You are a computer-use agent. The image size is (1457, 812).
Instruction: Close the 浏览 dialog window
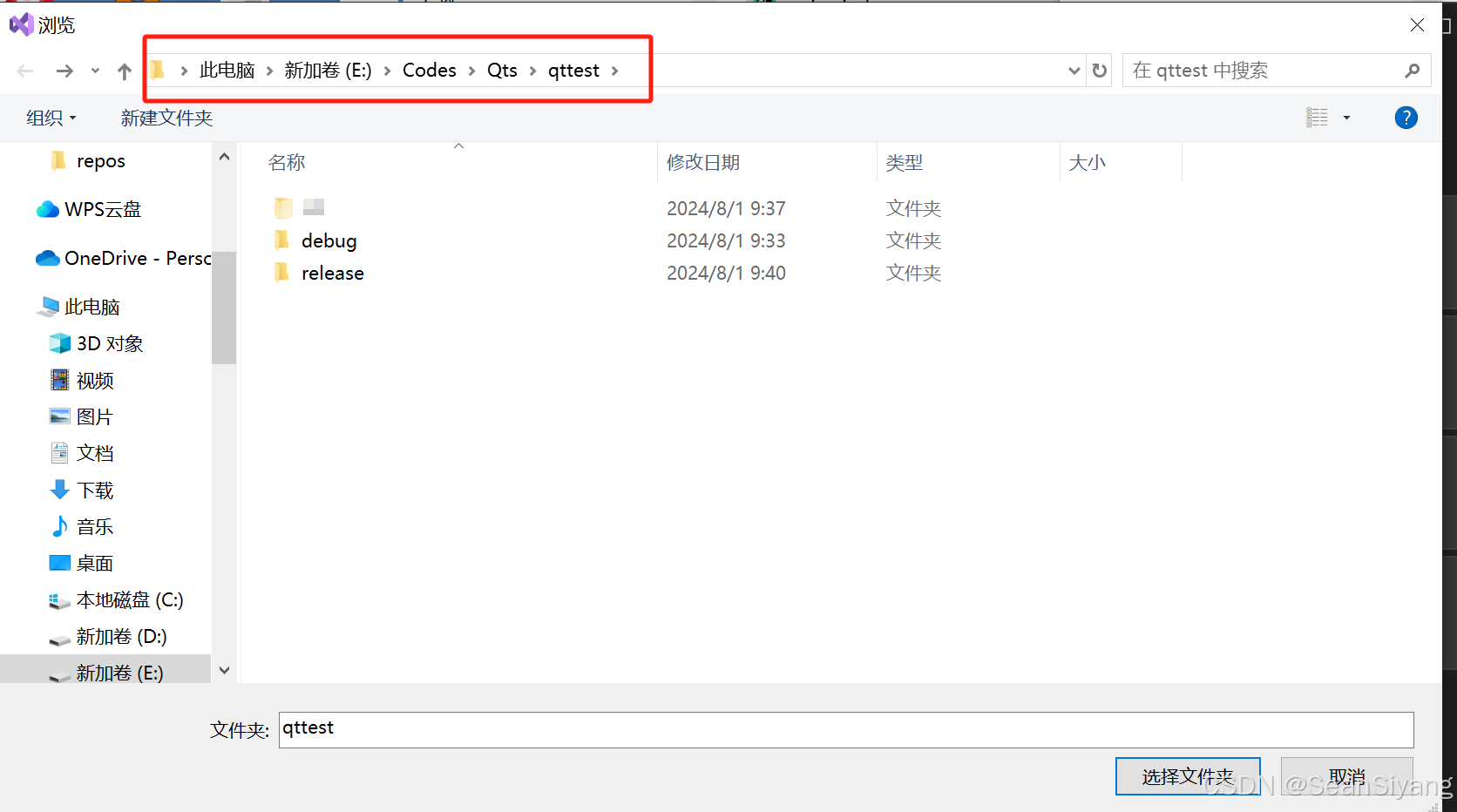point(1417,24)
